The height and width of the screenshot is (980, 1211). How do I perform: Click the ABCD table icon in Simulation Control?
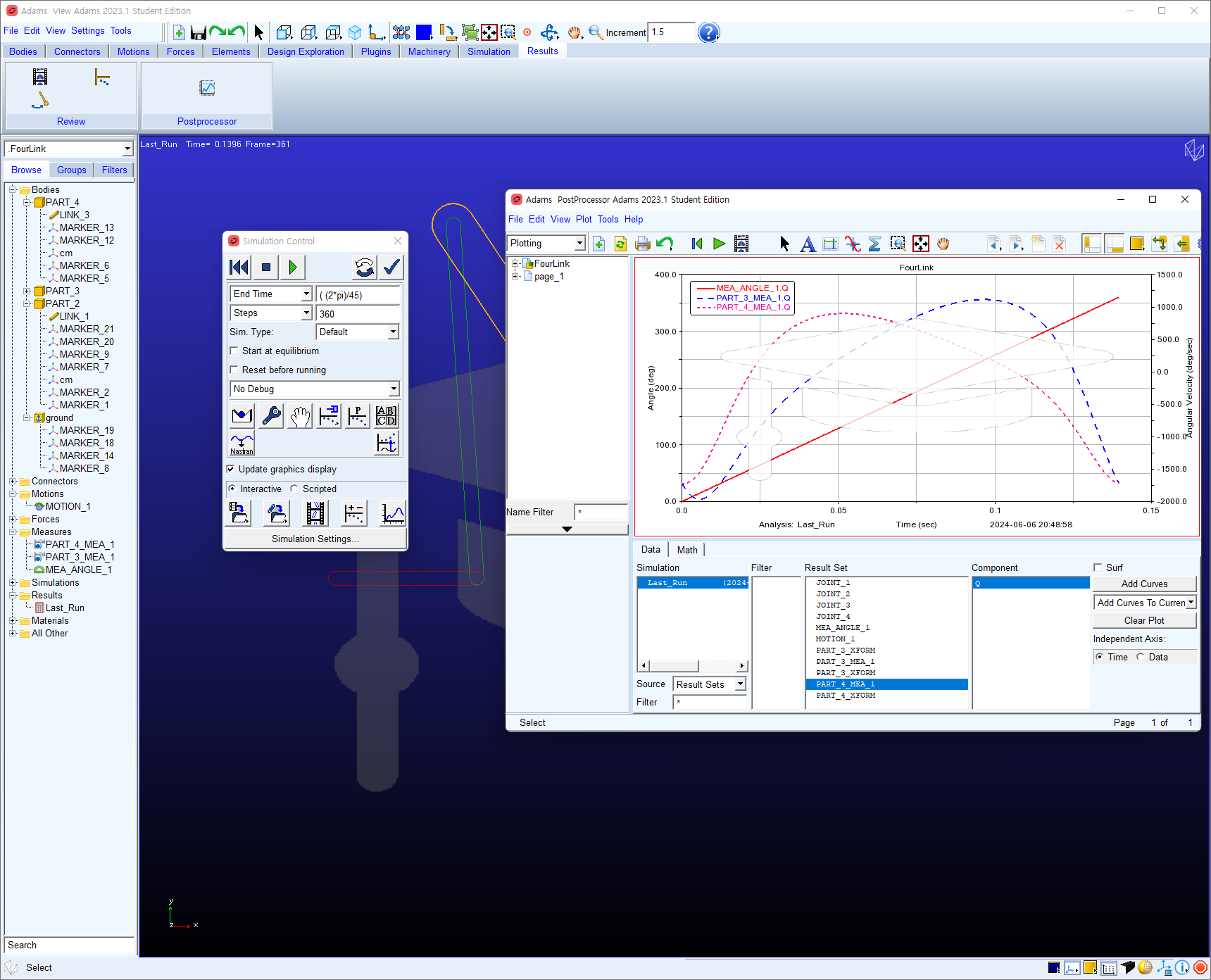point(386,416)
